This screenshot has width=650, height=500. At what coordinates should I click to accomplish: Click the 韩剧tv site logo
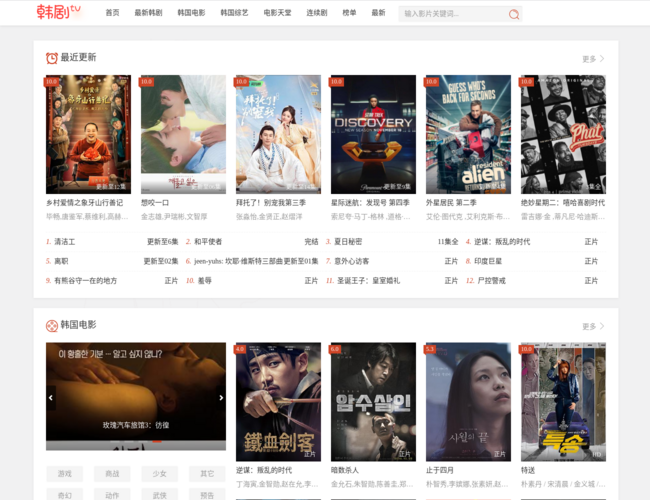[x=58, y=12]
